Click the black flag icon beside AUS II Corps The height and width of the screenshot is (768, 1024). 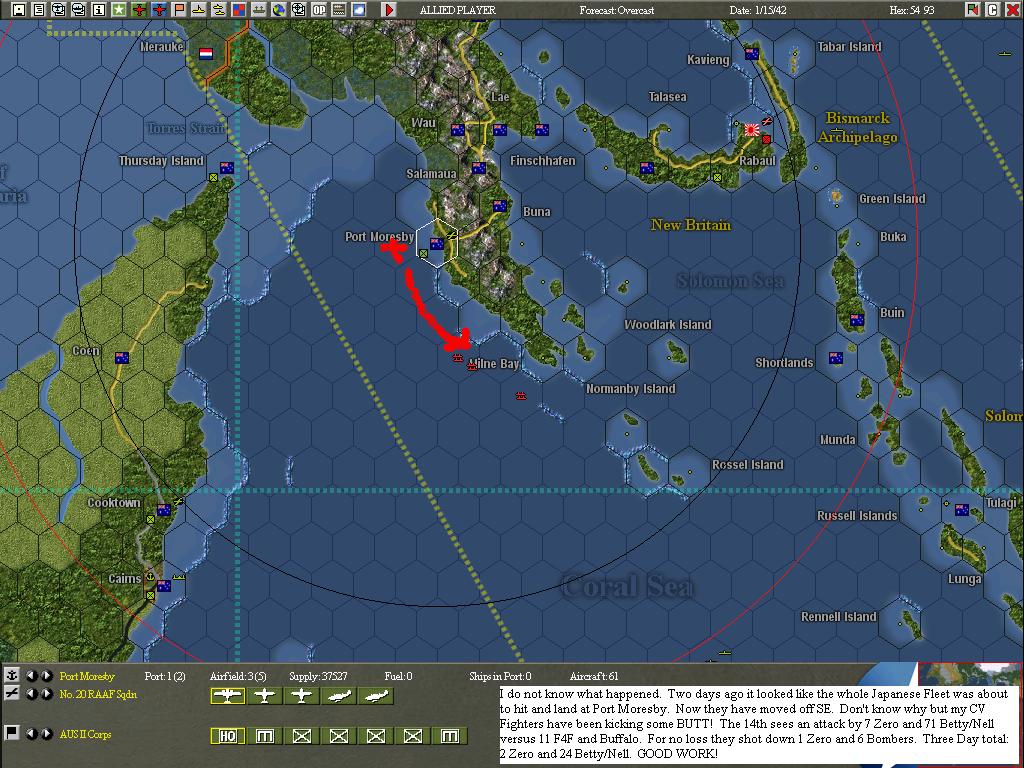[x=11, y=733]
